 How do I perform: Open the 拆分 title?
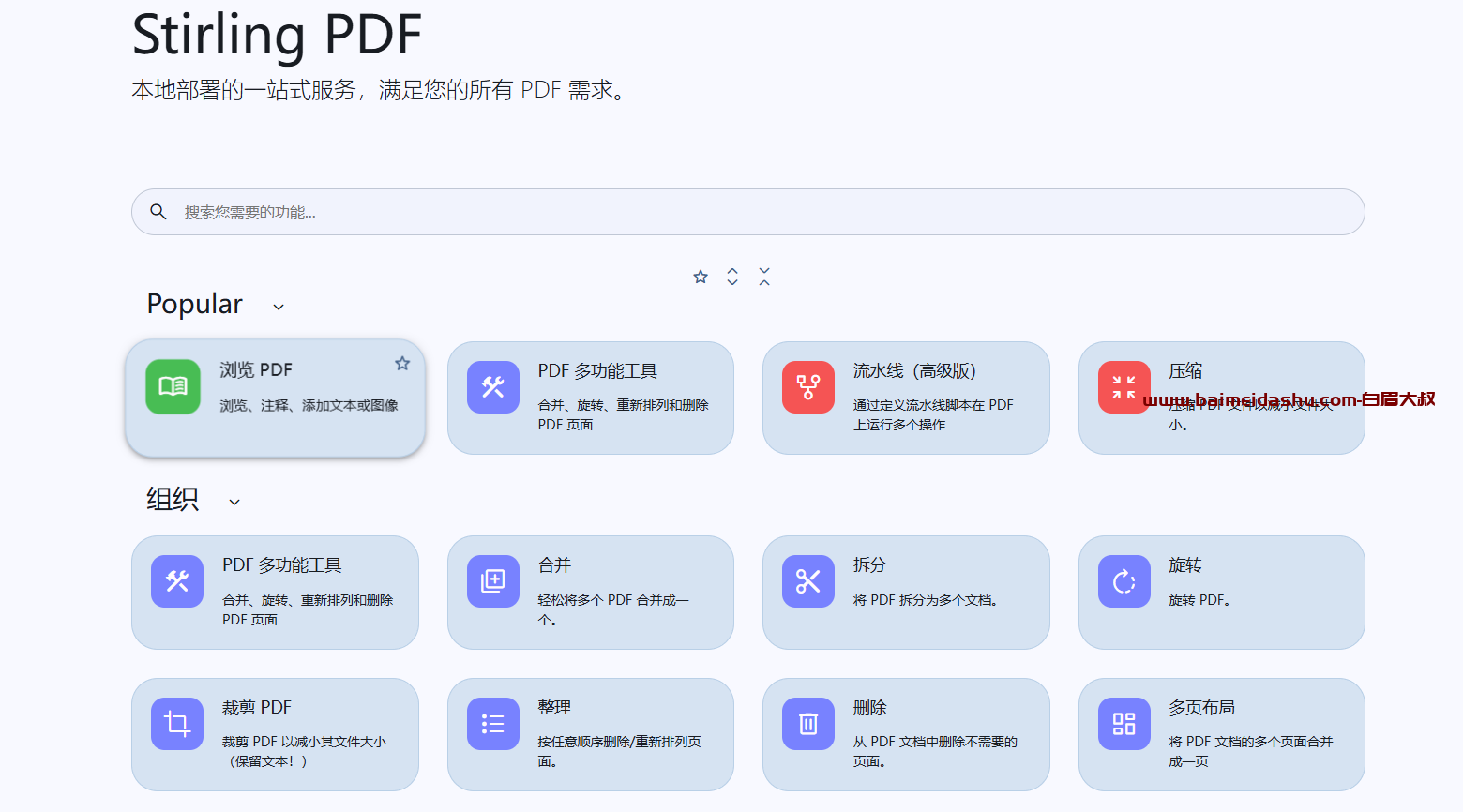[x=869, y=565]
